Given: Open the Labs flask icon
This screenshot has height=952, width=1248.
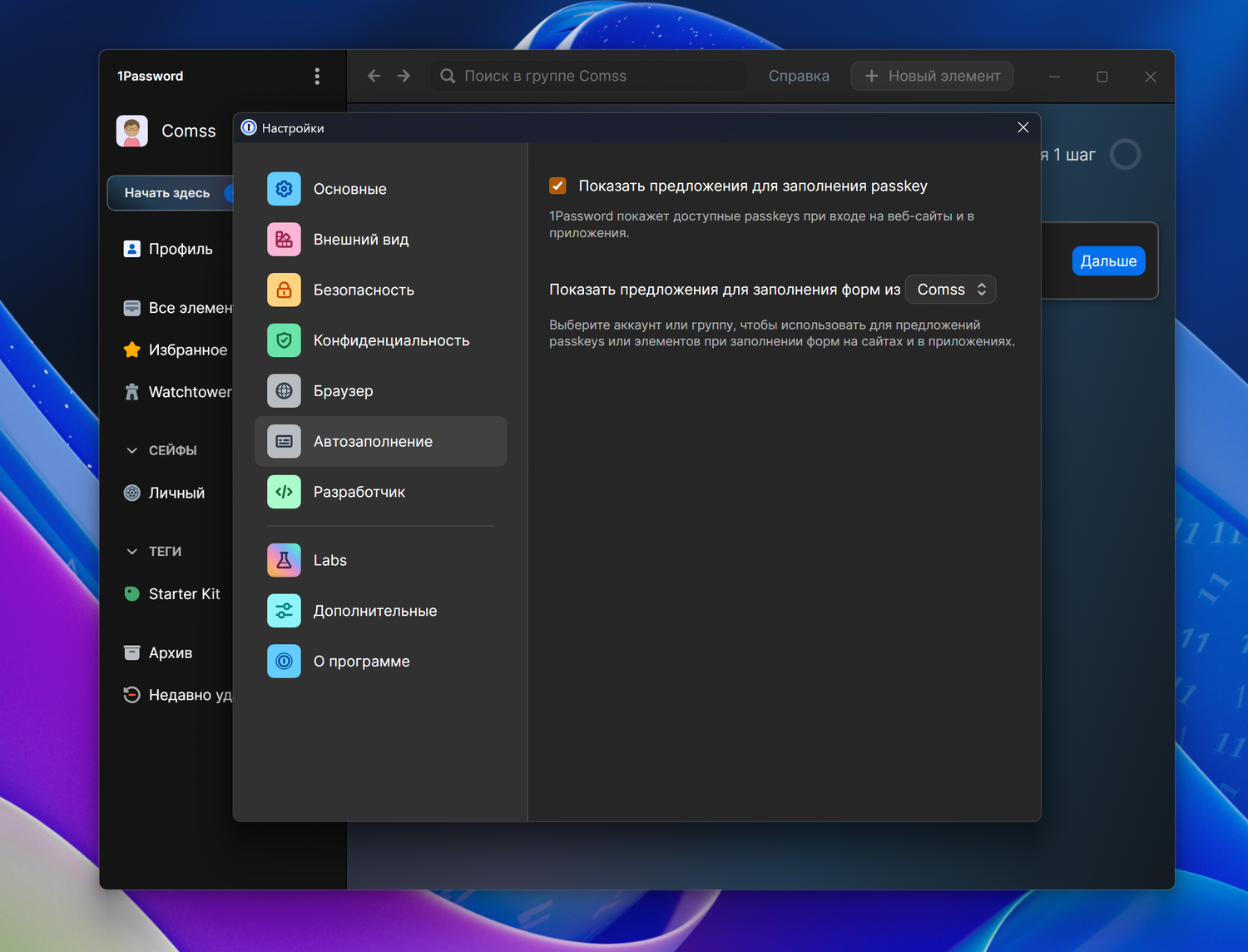Looking at the screenshot, I should pyautogui.click(x=284, y=560).
